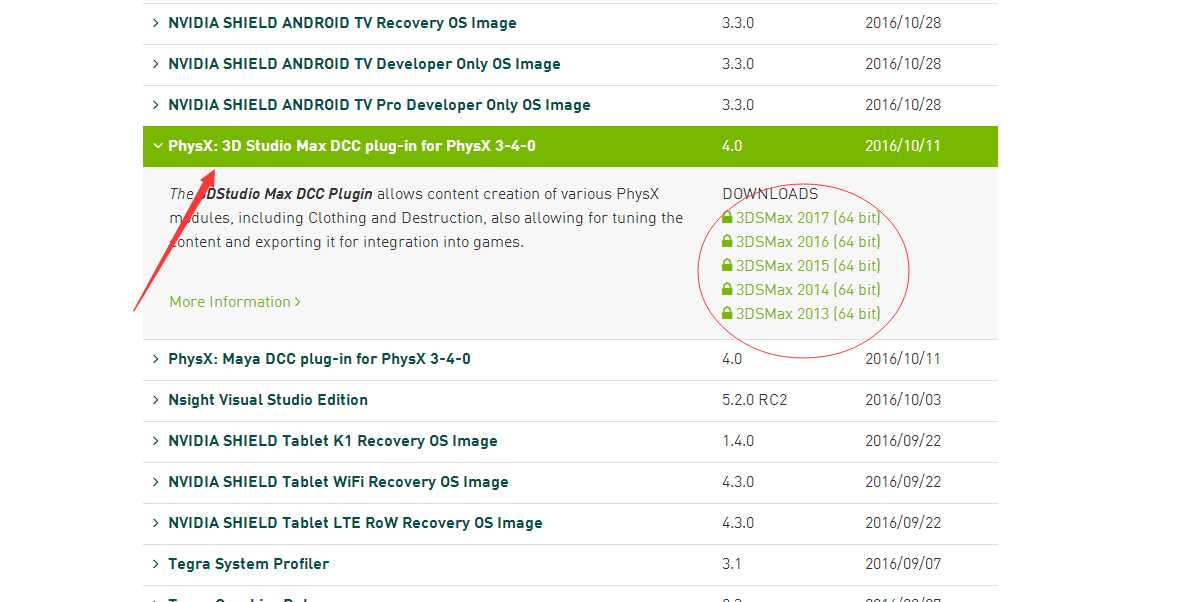Expand Tegra System Profiler chevron

156,564
